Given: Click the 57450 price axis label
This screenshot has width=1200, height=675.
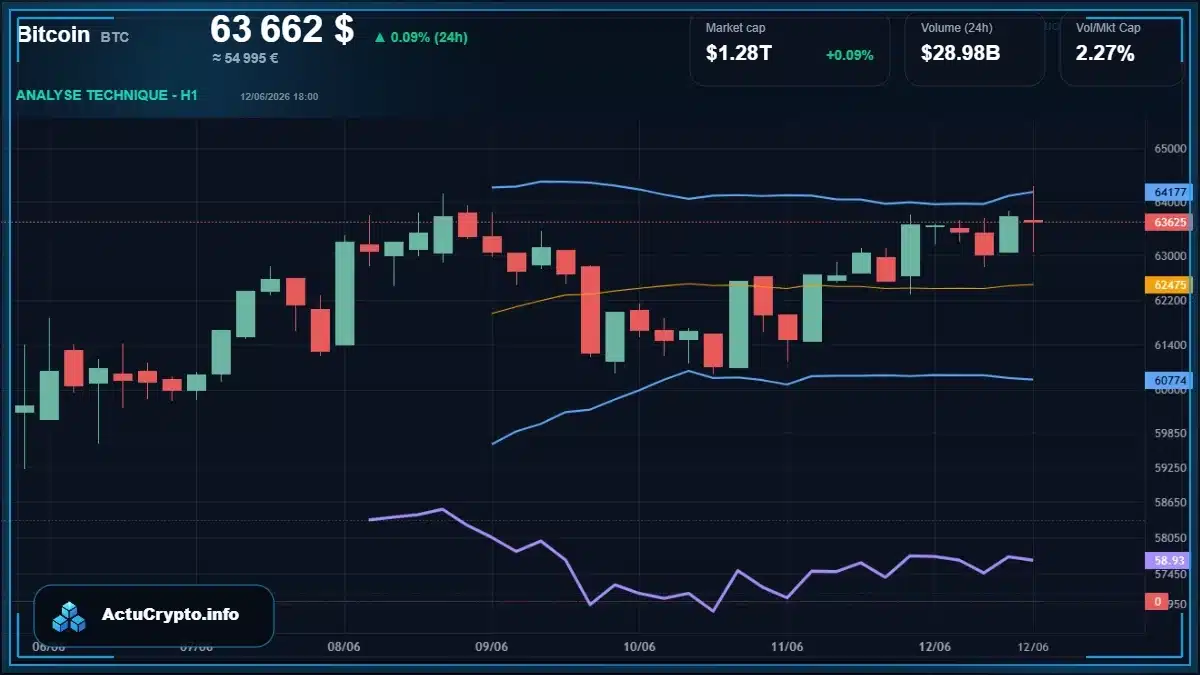Looking at the screenshot, I should pyautogui.click(x=1169, y=574).
